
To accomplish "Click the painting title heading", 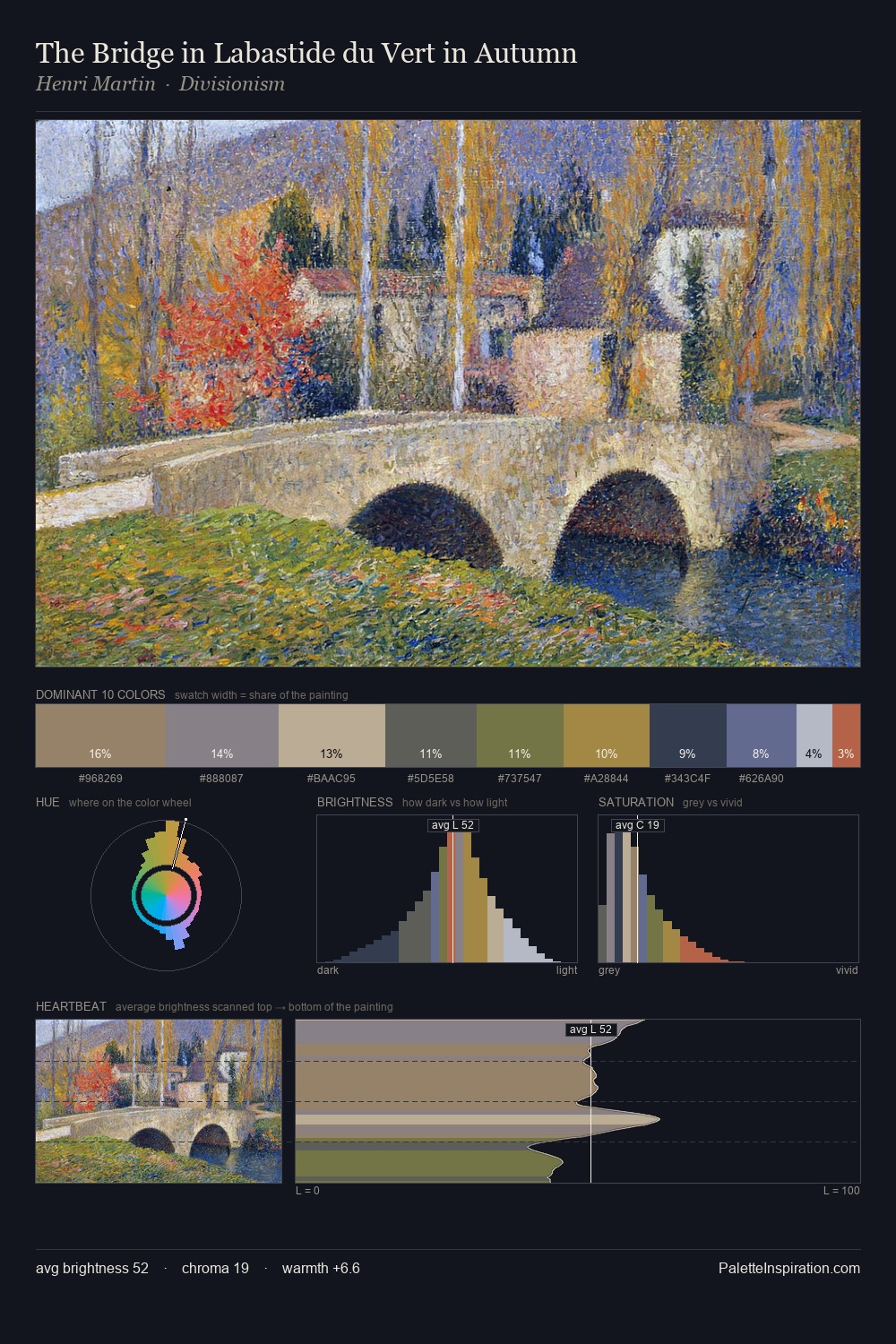I will point(306,53).
